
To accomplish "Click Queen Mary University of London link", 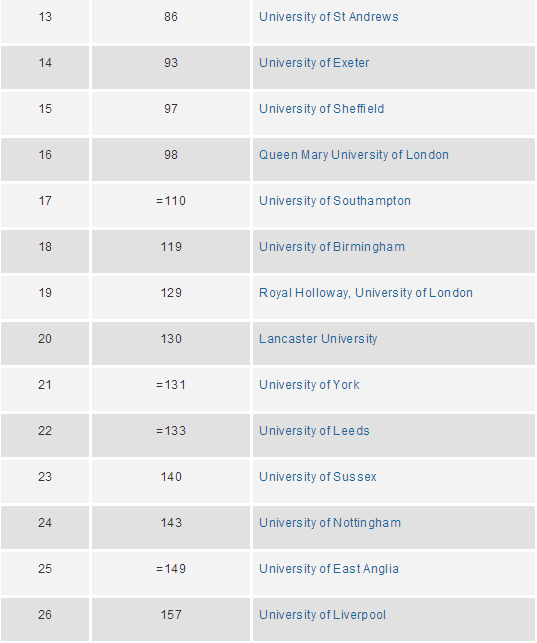I will click(354, 155).
